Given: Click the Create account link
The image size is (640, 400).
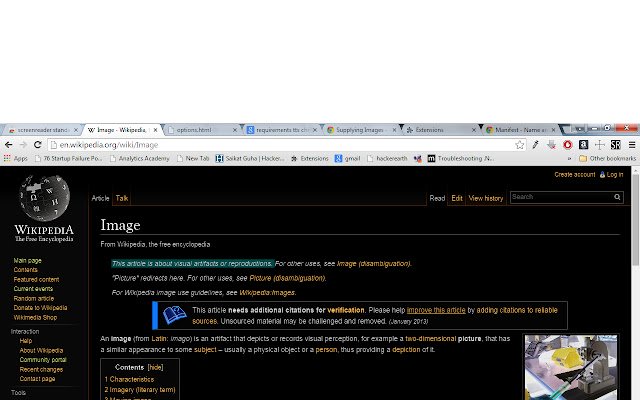Looking at the screenshot, I should tap(575, 175).
